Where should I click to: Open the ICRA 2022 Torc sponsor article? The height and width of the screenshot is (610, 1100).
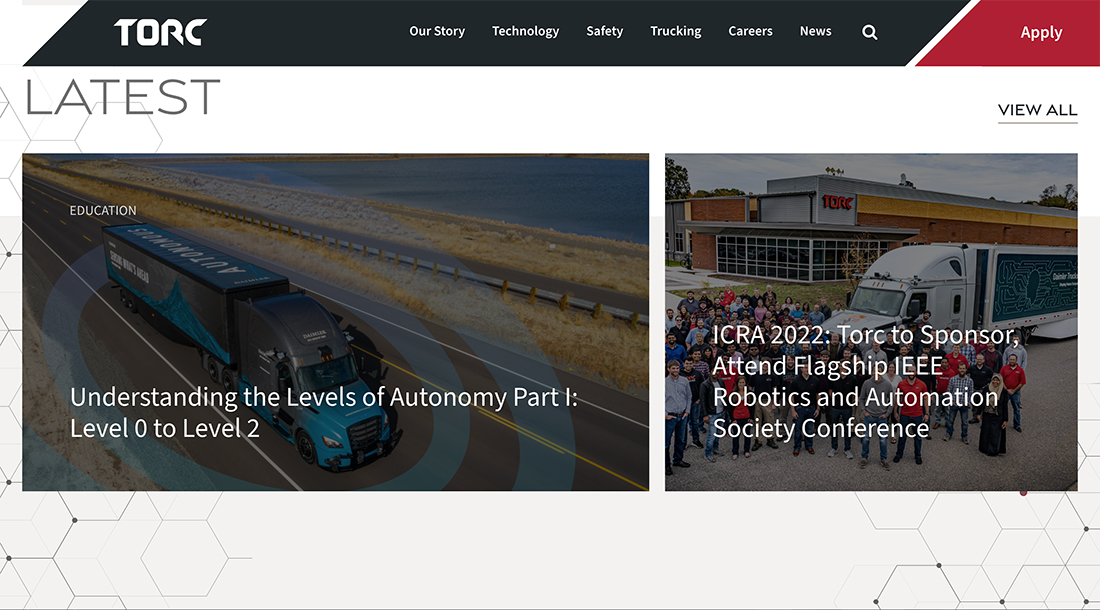click(x=865, y=381)
